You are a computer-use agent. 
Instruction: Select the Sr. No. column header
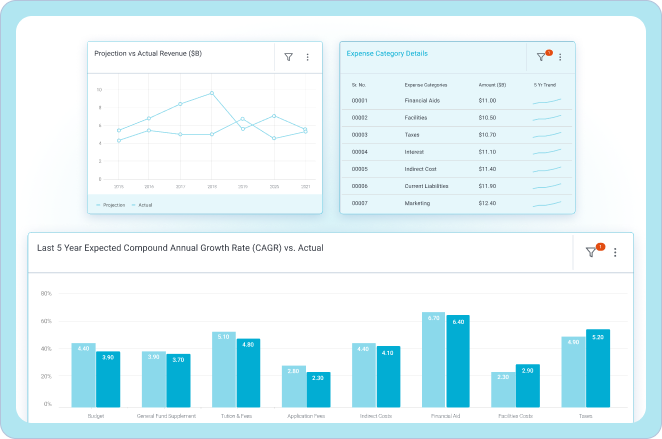tap(360, 84)
